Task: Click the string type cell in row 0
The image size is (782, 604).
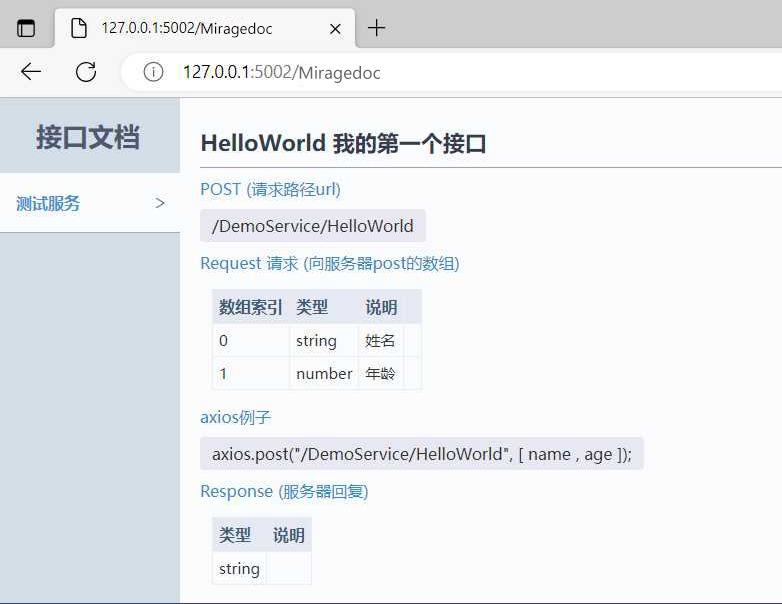Action: tap(324, 341)
